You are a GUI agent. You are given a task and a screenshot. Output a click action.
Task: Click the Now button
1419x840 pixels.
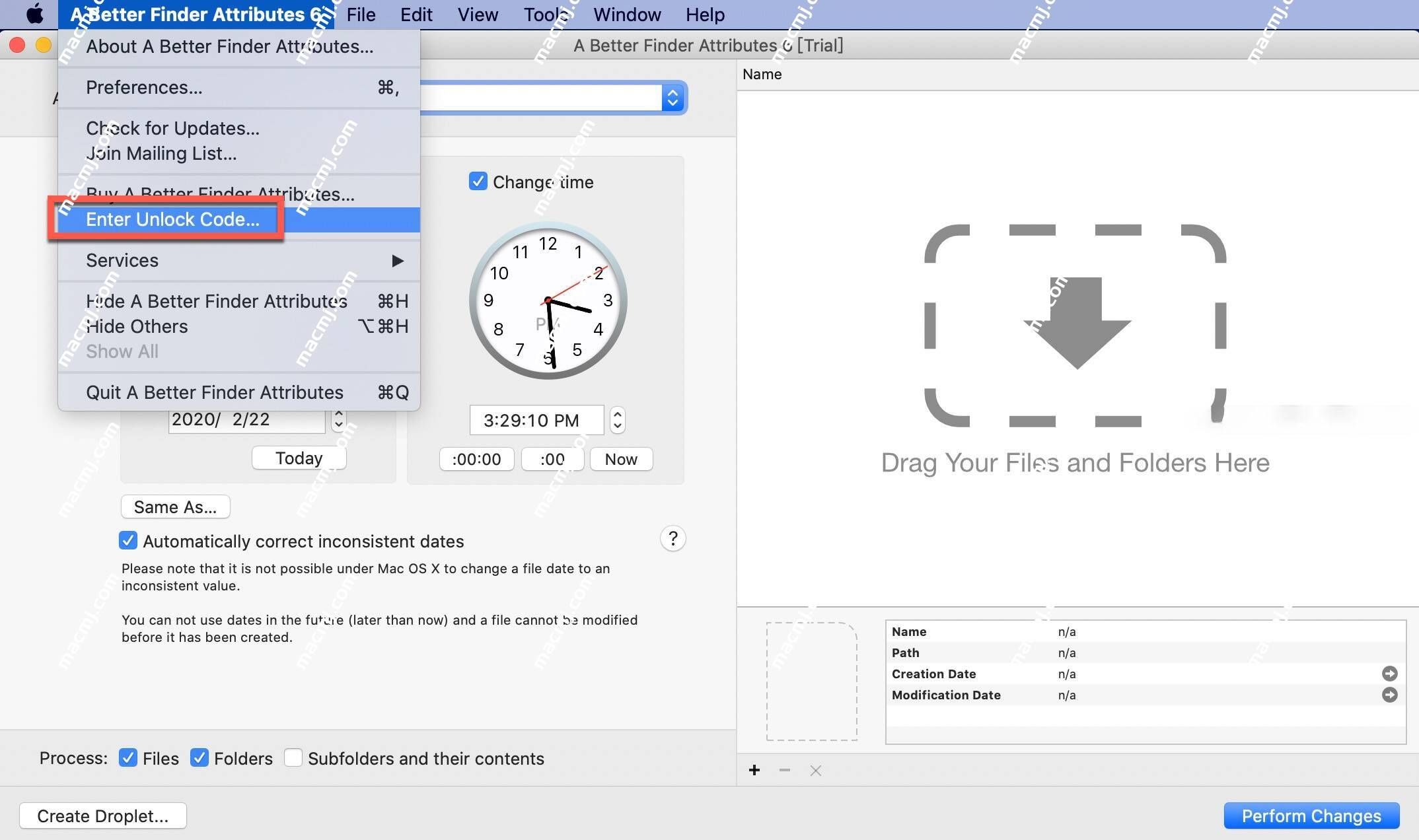(x=621, y=459)
